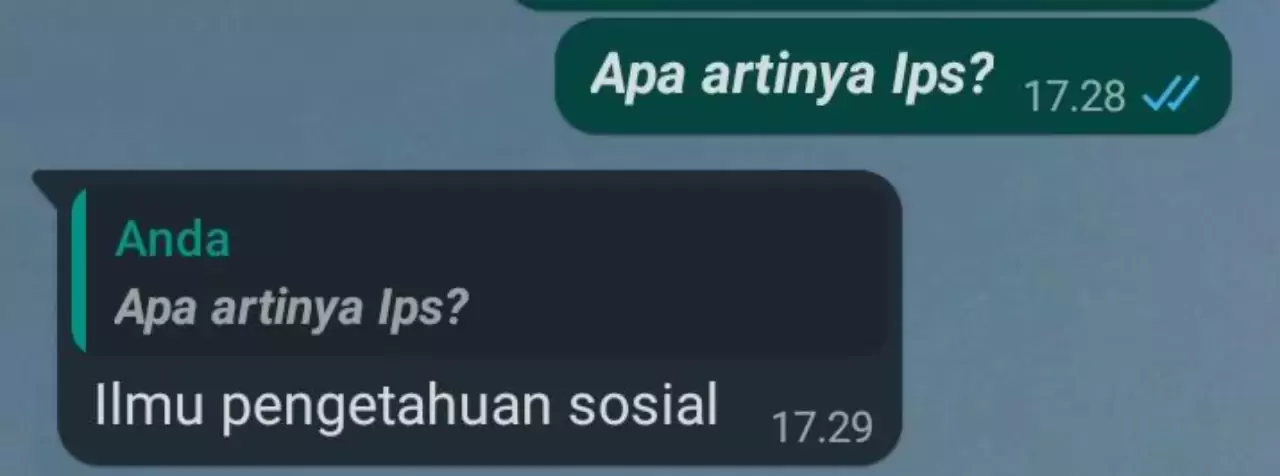1280x476 pixels.
Task: Click the 17.28 timestamp on sent message
Action: (1075, 97)
